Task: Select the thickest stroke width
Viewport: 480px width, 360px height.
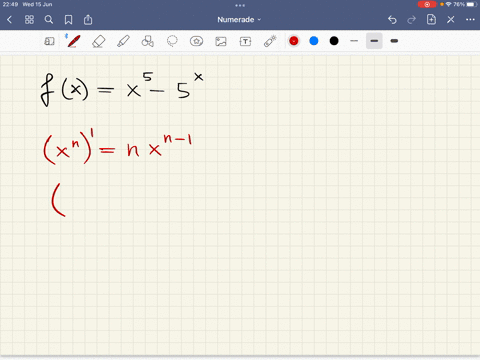Action: tap(394, 41)
